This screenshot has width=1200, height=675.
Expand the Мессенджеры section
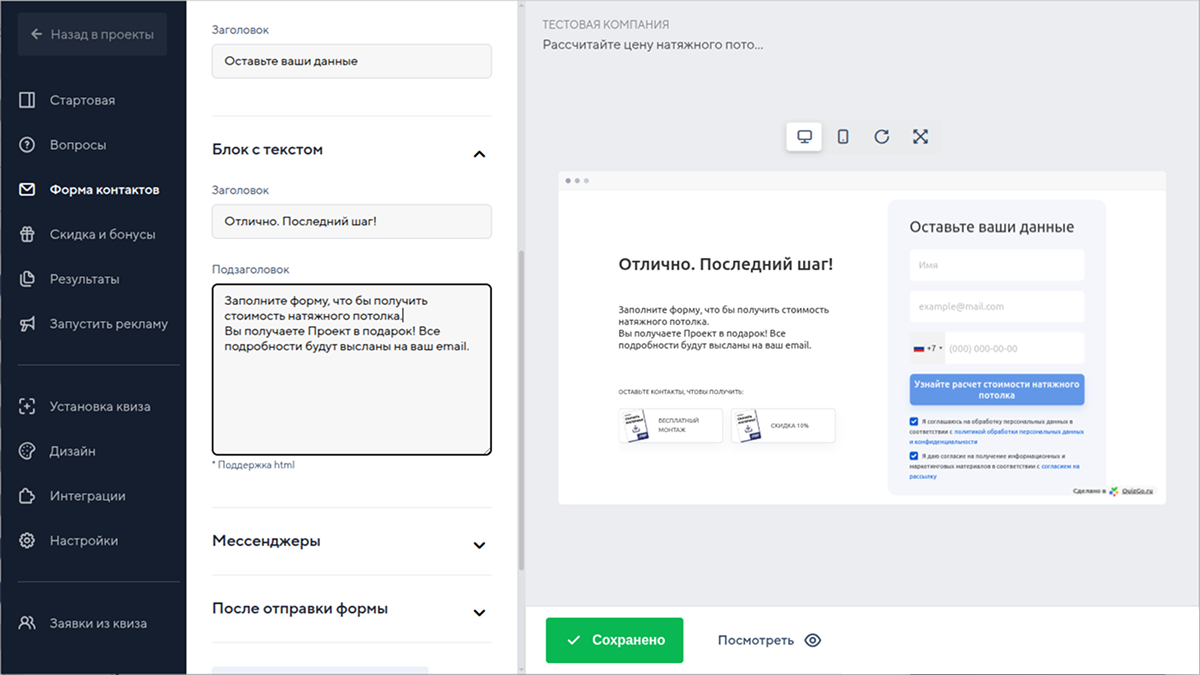pos(479,545)
